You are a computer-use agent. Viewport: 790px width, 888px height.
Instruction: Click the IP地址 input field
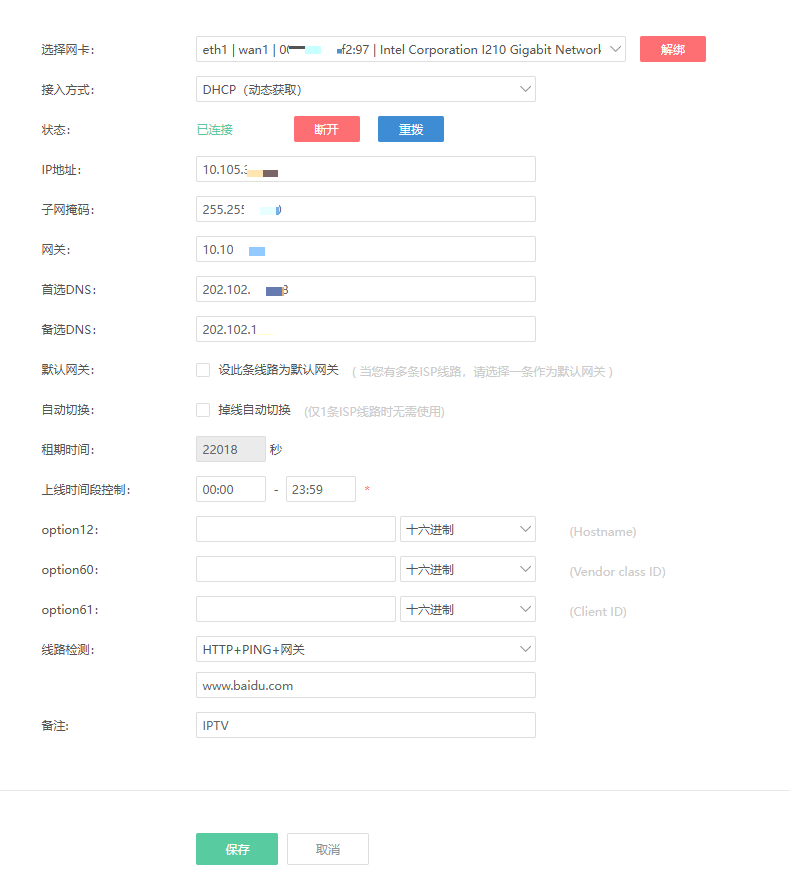tap(365, 169)
